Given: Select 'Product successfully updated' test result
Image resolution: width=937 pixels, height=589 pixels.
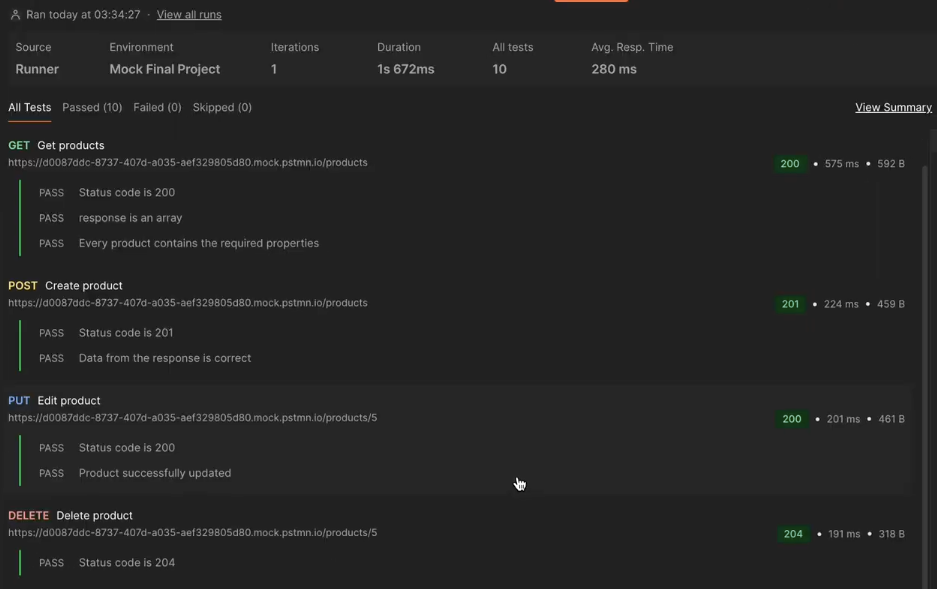Looking at the screenshot, I should tap(155, 473).
